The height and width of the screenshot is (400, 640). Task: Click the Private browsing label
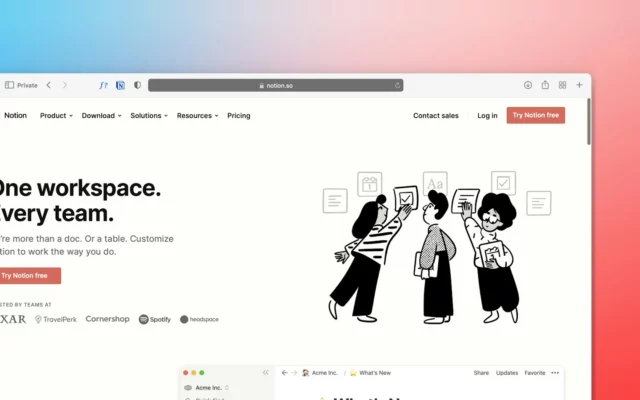(27, 85)
